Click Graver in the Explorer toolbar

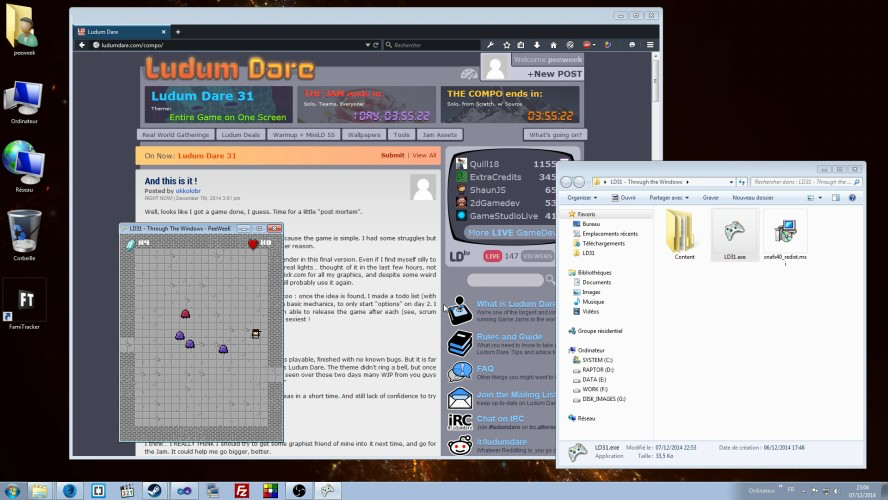710,198
